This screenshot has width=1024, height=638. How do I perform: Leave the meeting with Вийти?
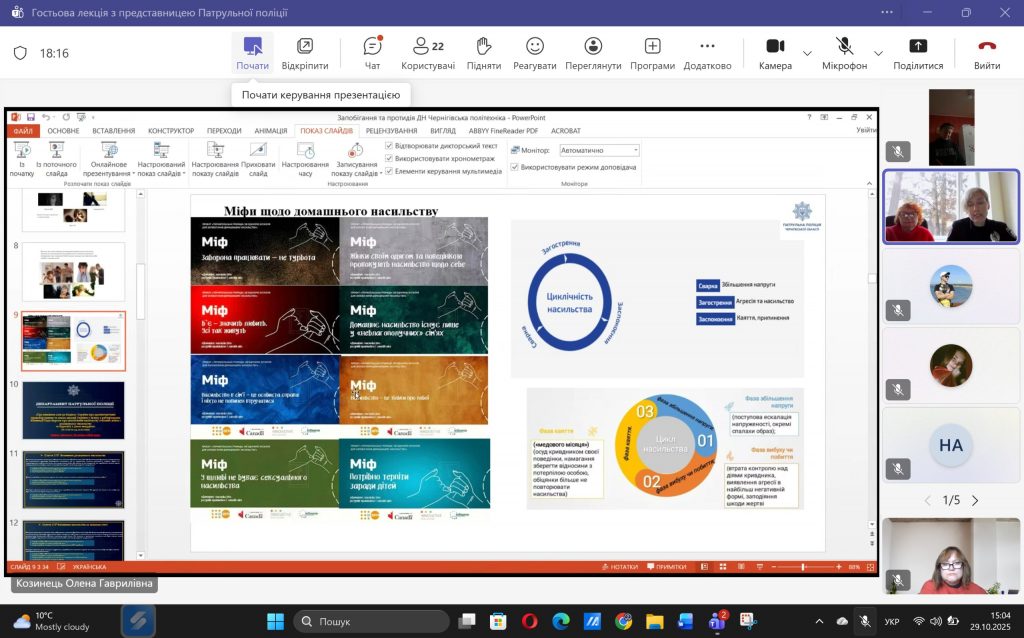pyautogui.click(x=986, y=53)
